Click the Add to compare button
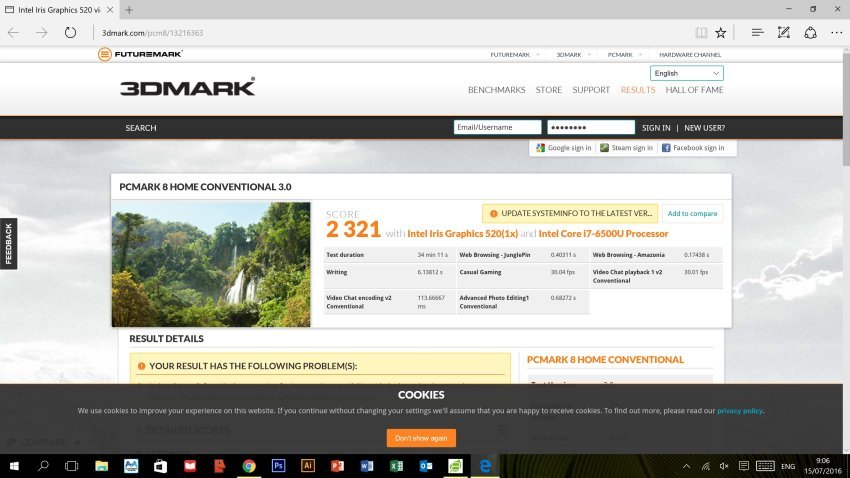Viewport: 850px width, 478px height. coord(692,214)
